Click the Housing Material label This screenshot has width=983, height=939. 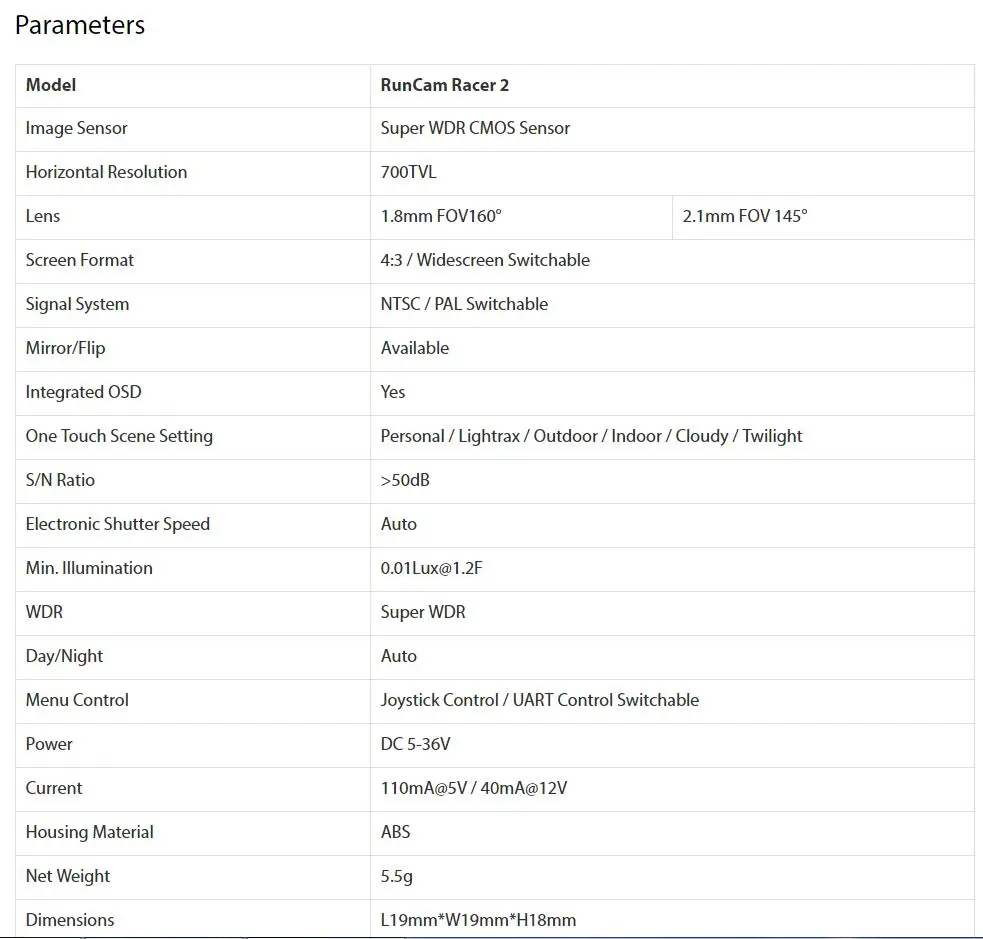(90, 832)
